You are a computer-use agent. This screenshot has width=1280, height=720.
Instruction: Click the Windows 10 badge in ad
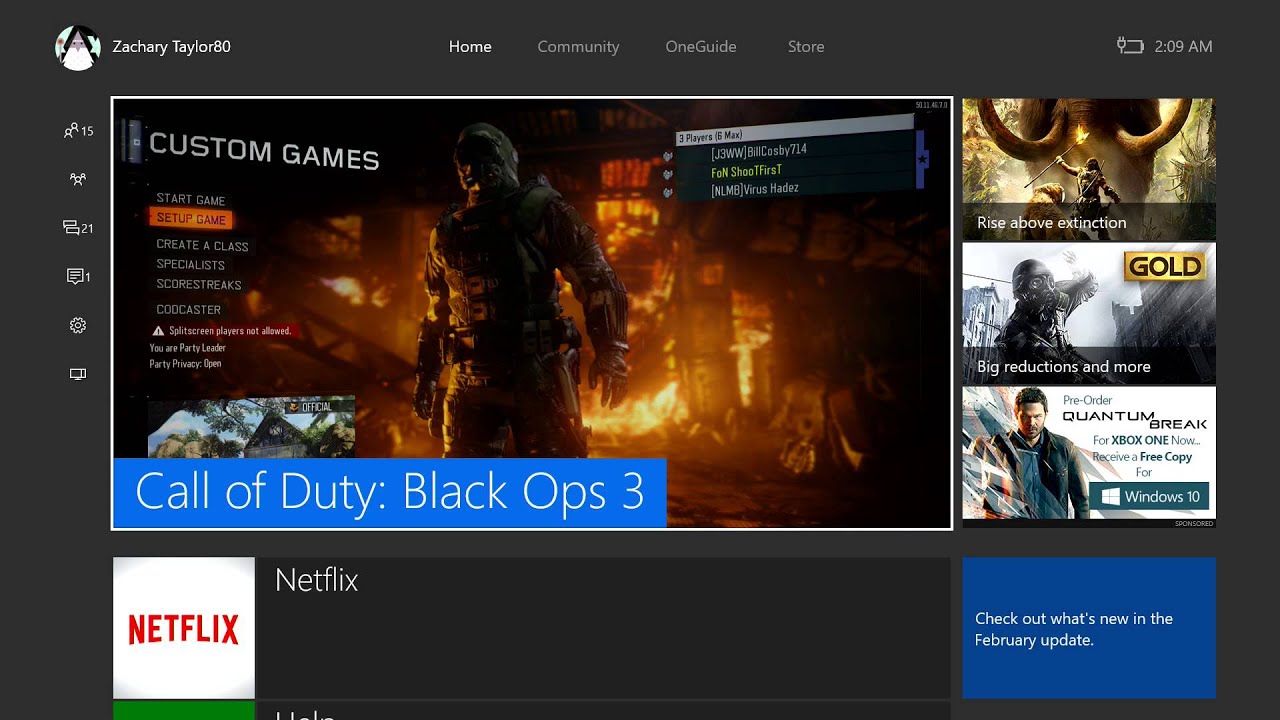pyautogui.click(x=1149, y=497)
